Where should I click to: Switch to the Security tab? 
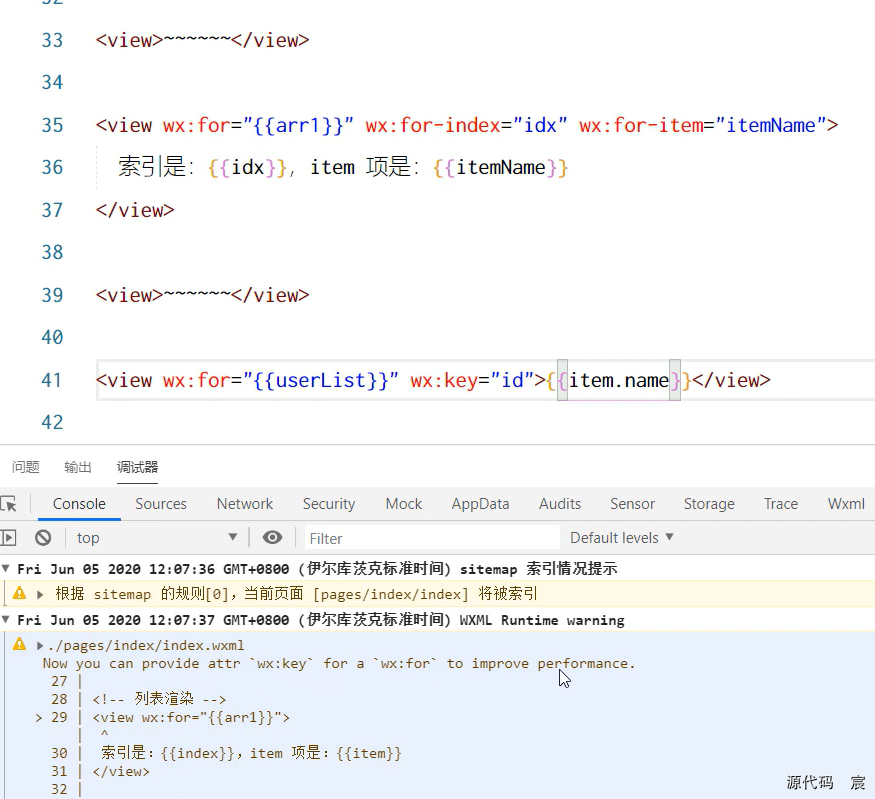click(329, 504)
